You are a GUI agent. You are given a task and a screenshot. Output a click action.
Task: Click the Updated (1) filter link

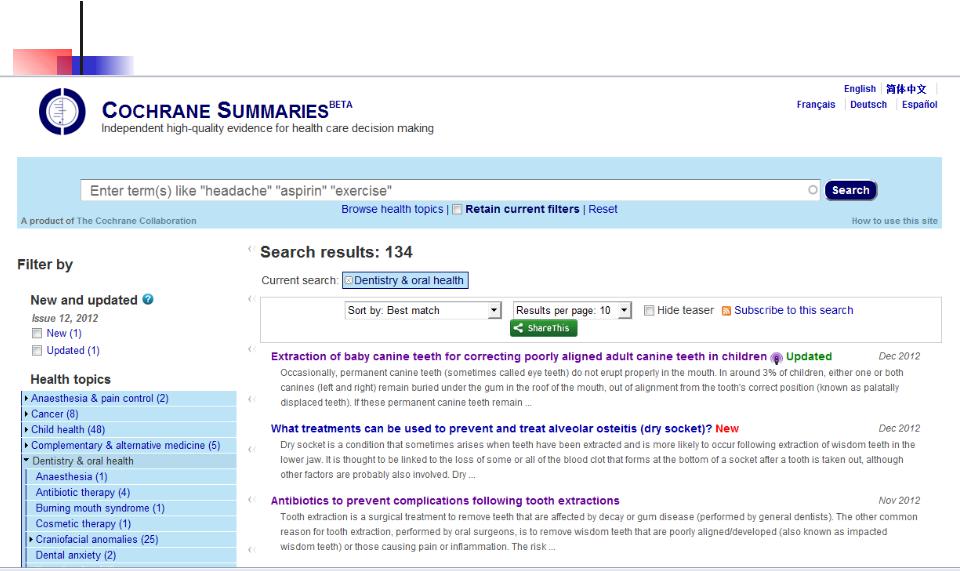pos(73,351)
